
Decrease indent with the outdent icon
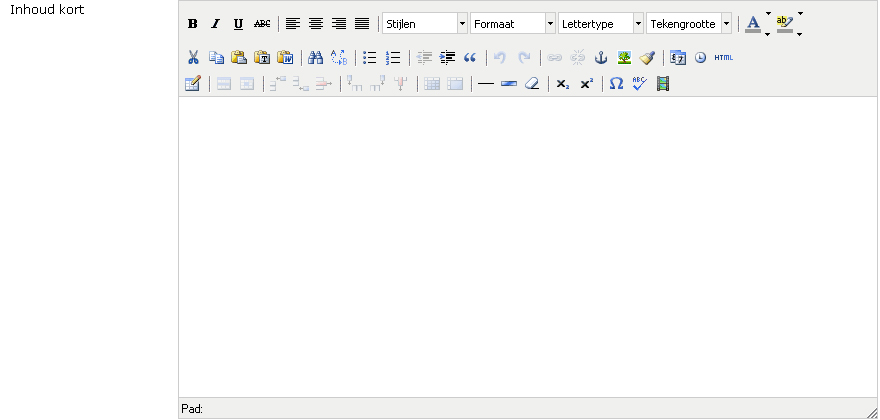(424, 57)
